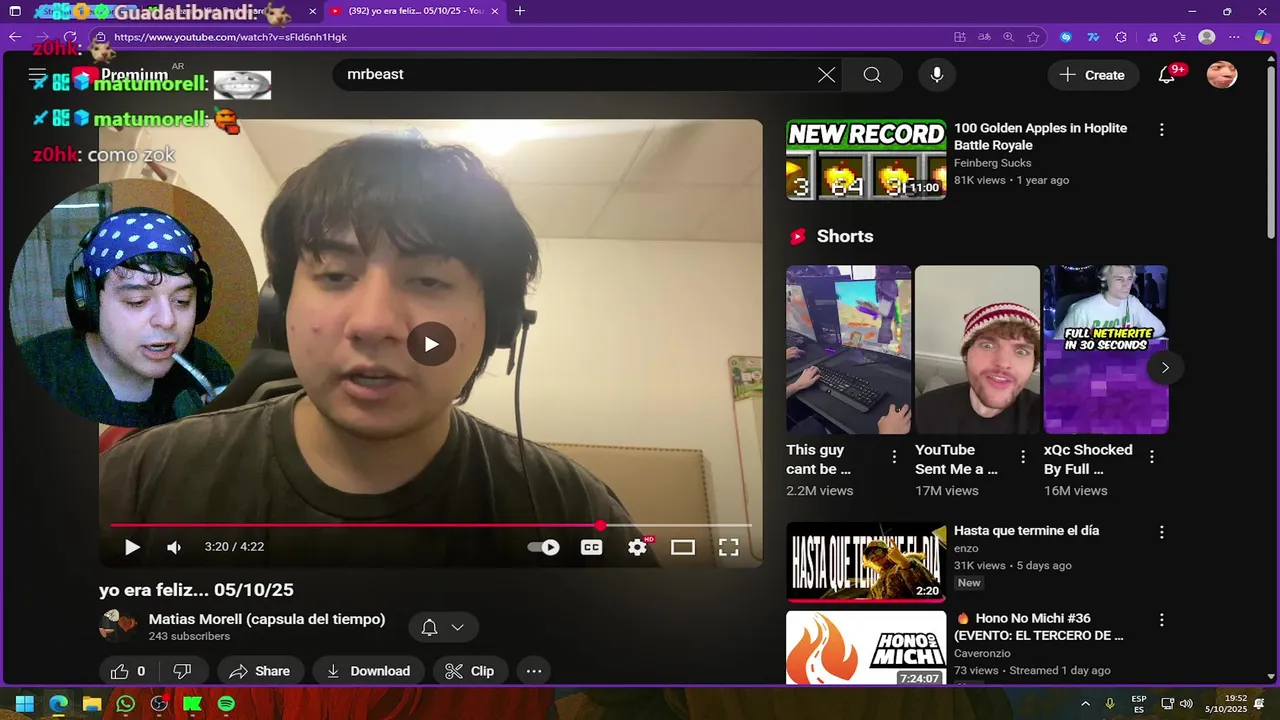Click the Clip button

[470, 671]
